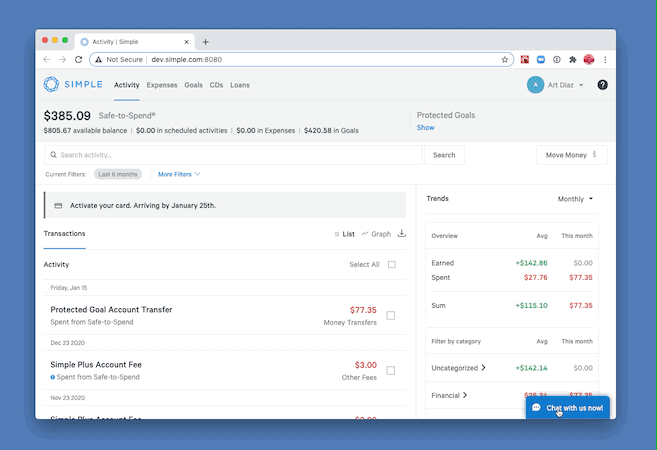Click the Move Money button
Viewport: 657px width, 450px height.
click(572, 155)
